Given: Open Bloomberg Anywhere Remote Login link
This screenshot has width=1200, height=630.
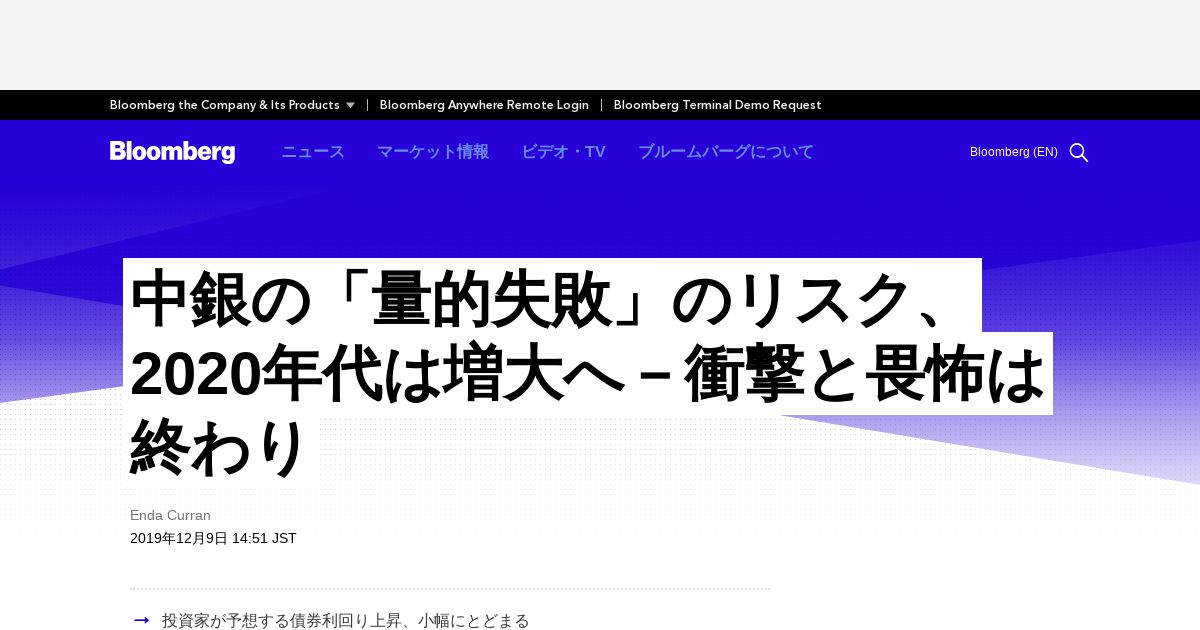Looking at the screenshot, I should [x=484, y=105].
